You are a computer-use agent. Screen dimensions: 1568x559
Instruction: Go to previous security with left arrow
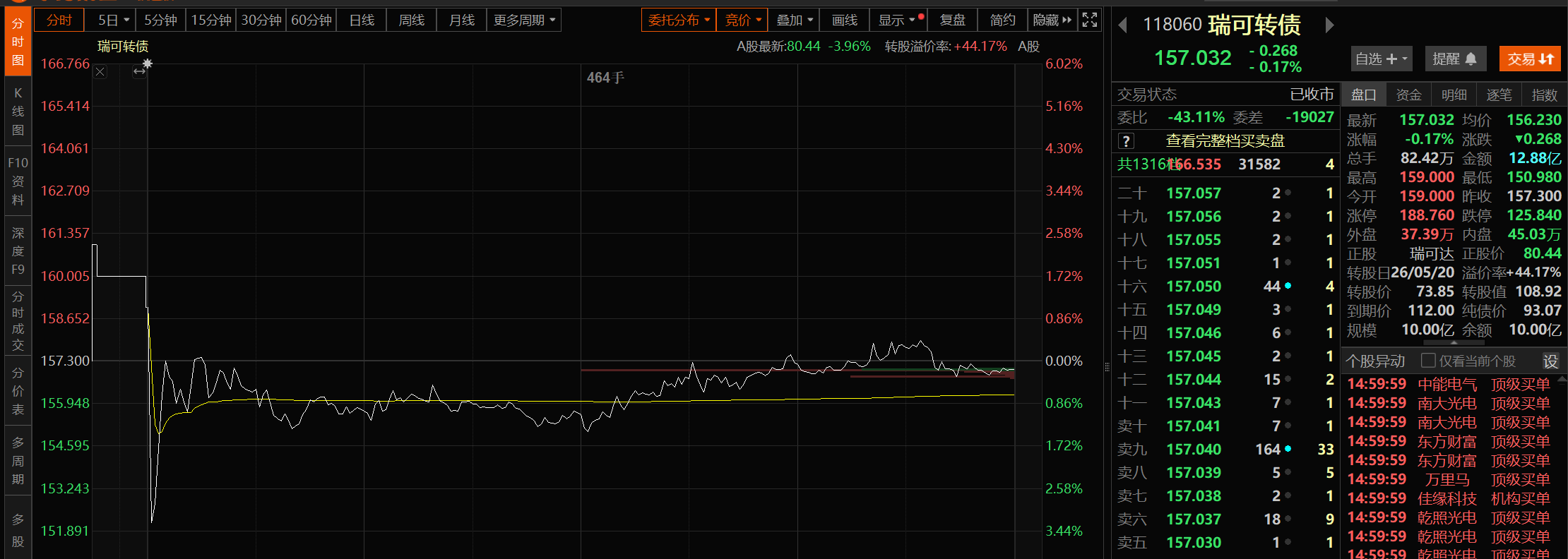[1122, 25]
